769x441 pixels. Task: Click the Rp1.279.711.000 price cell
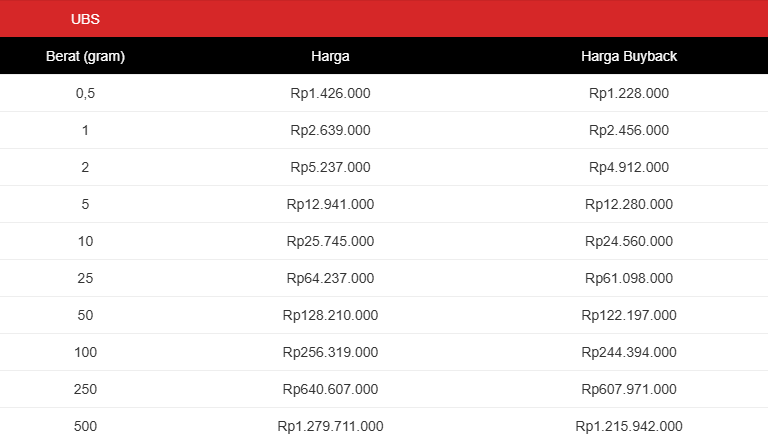(x=330, y=426)
